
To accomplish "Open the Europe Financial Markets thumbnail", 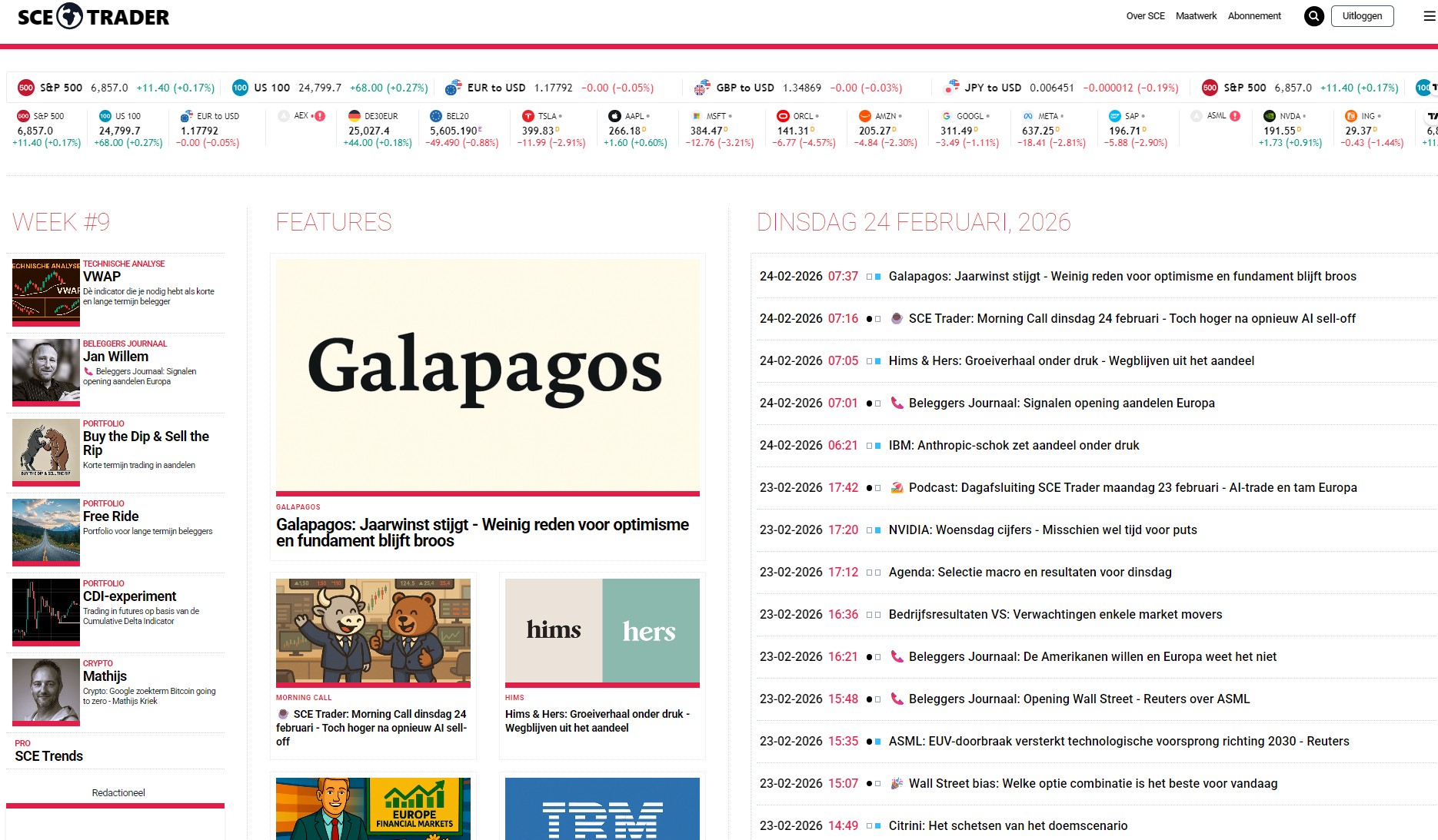I will (x=373, y=808).
